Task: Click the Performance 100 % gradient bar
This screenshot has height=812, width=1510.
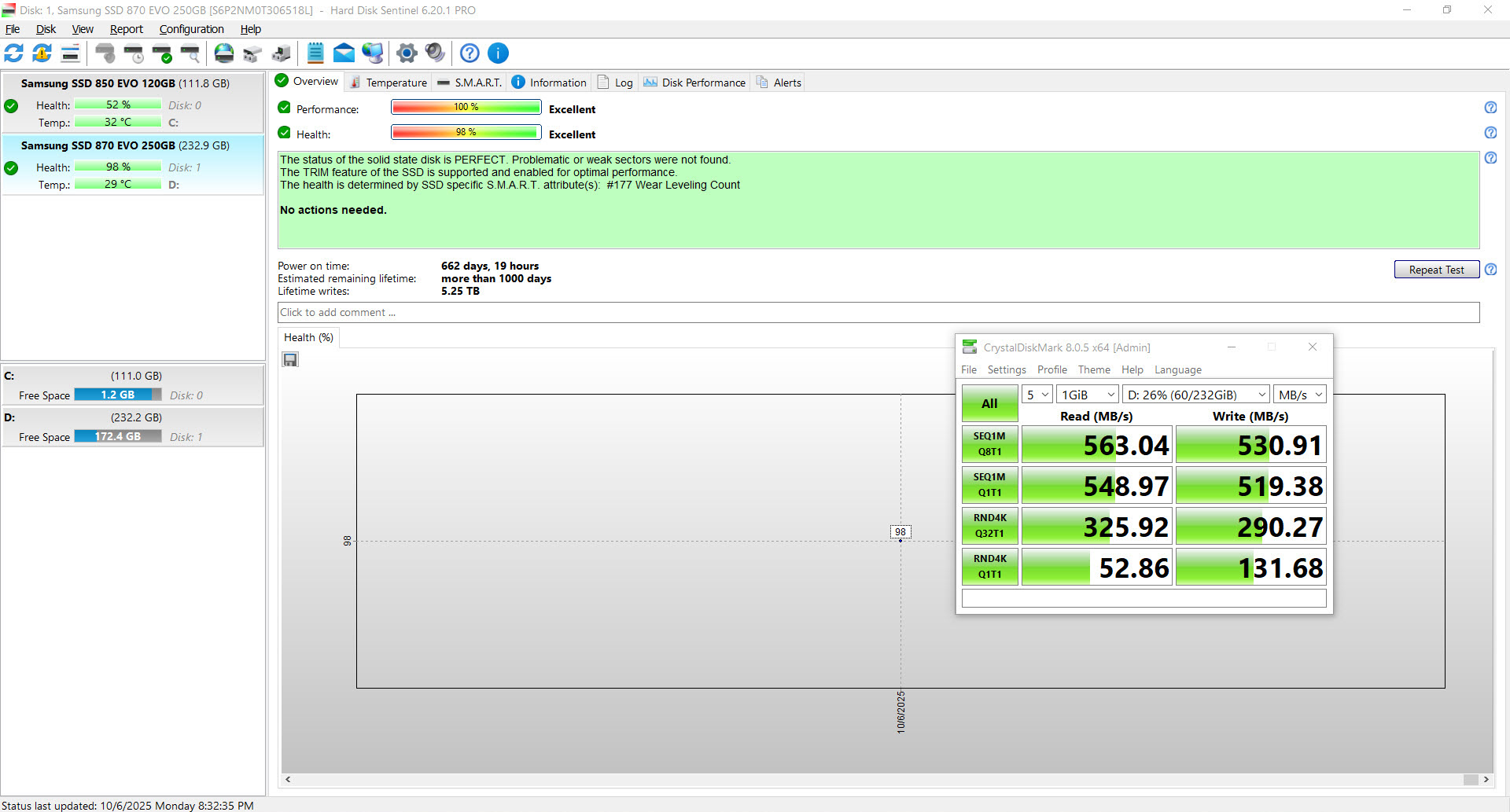Action: click(466, 108)
